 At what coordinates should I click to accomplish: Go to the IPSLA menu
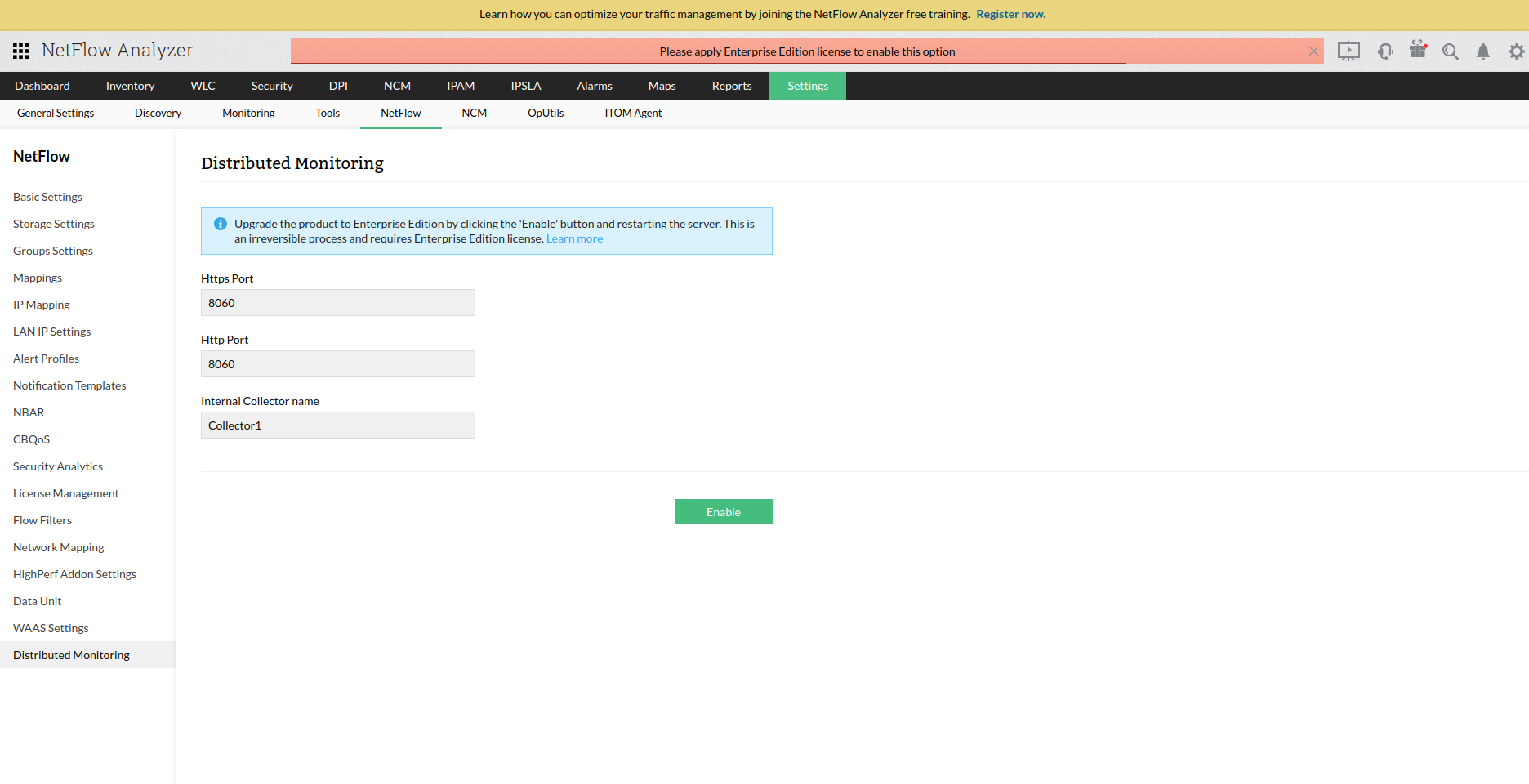coord(526,86)
